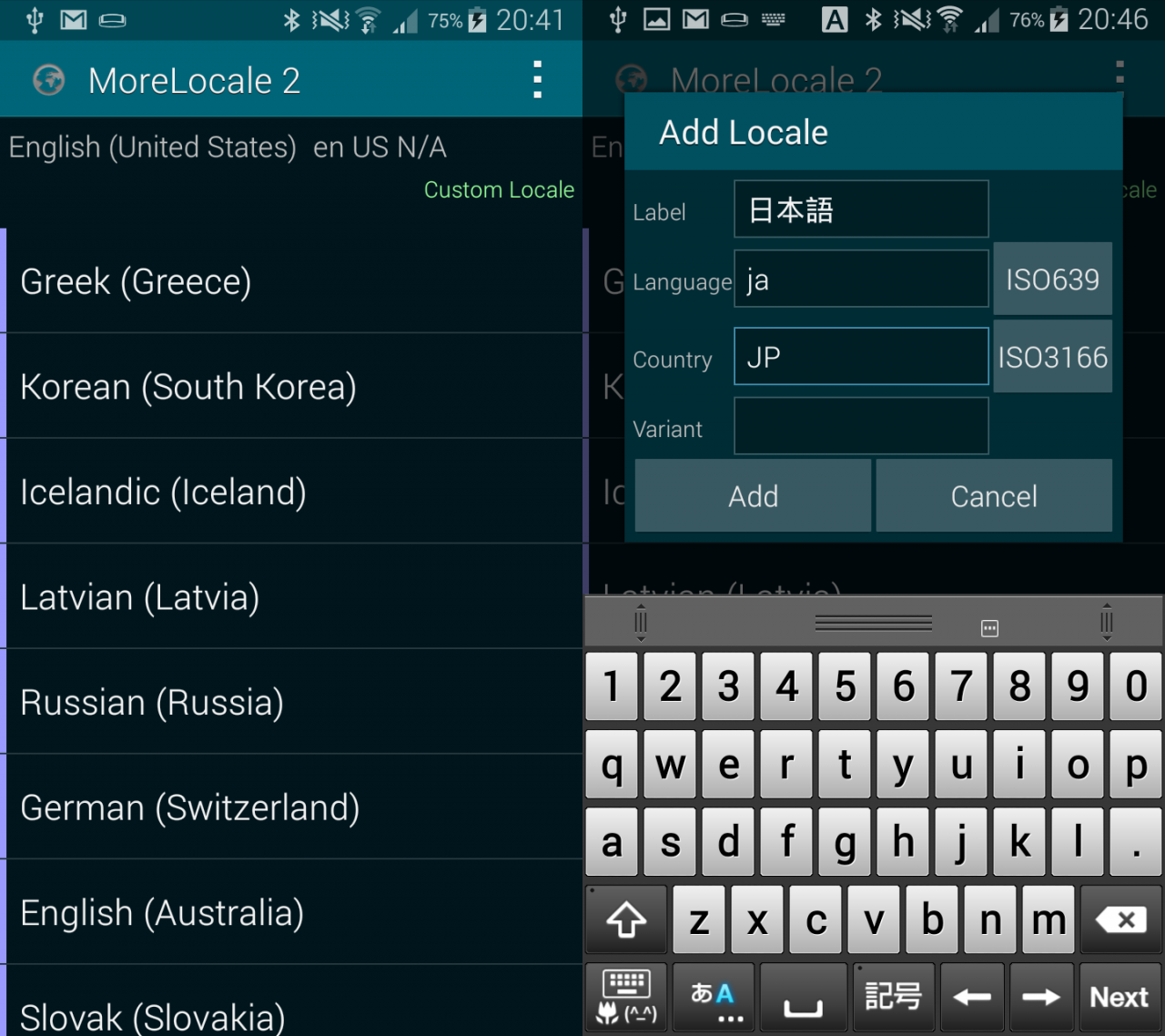This screenshot has height=1036, width=1165.
Task: Tap the letter j key
Action: (x=961, y=842)
